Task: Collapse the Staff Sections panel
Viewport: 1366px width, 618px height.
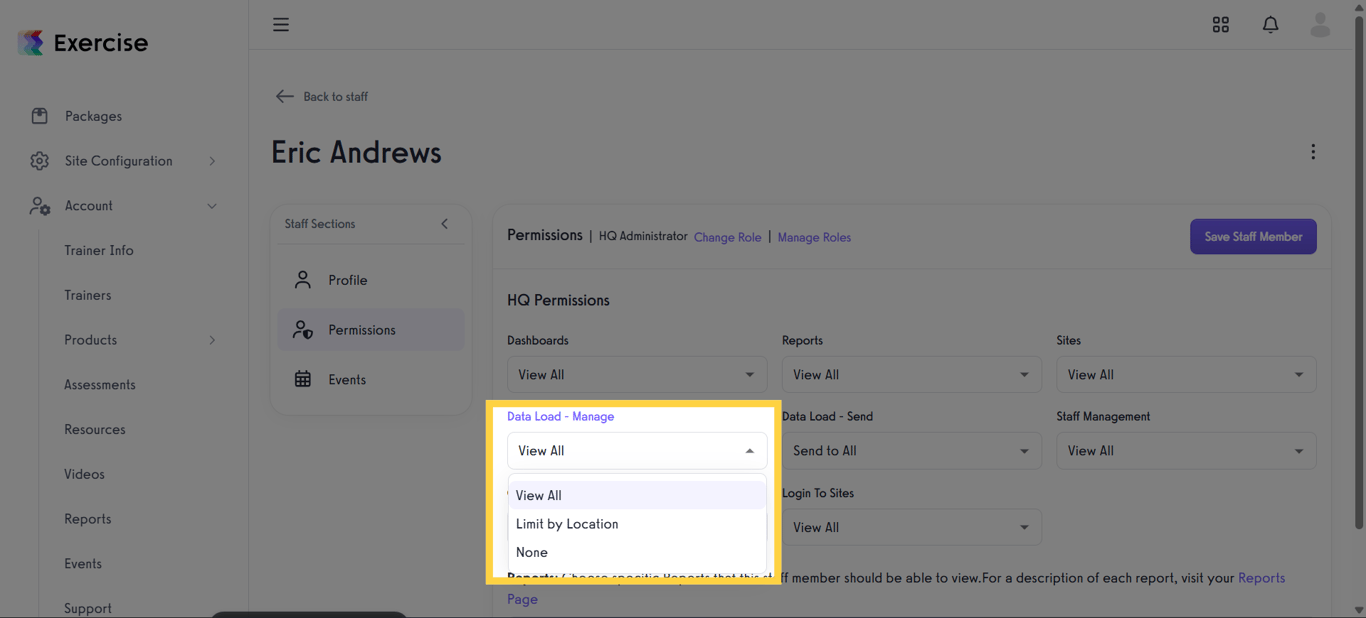Action: pyautogui.click(x=444, y=224)
